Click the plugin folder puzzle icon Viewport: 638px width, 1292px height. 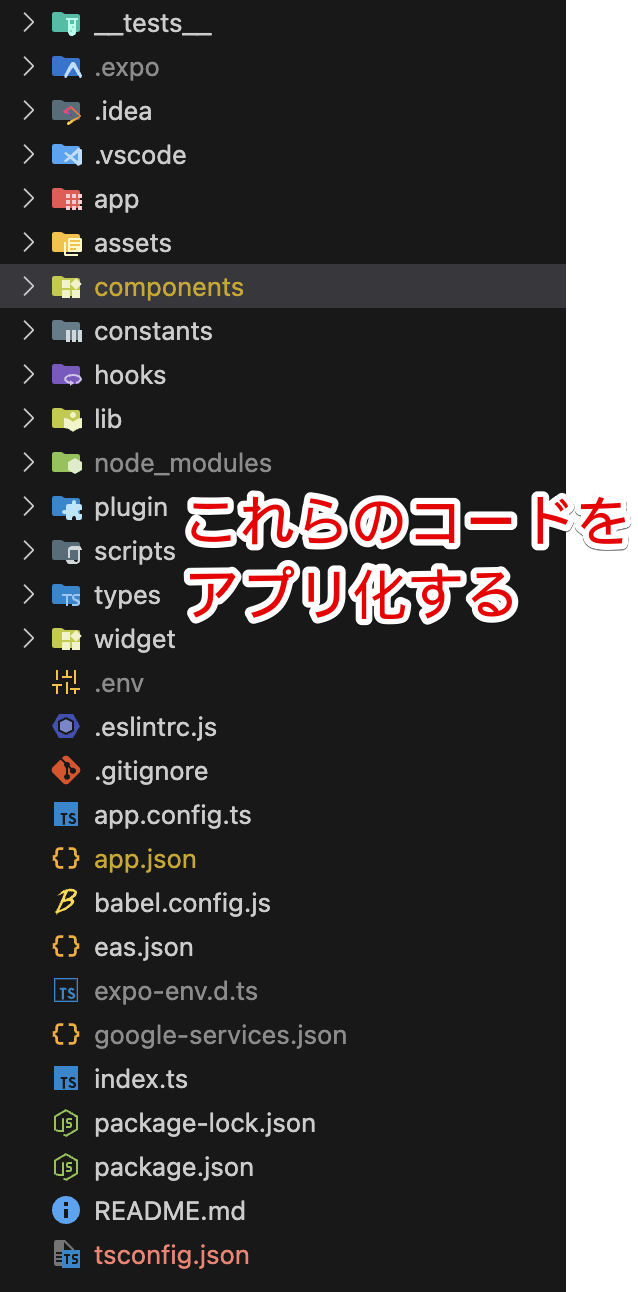pyautogui.click(x=66, y=507)
